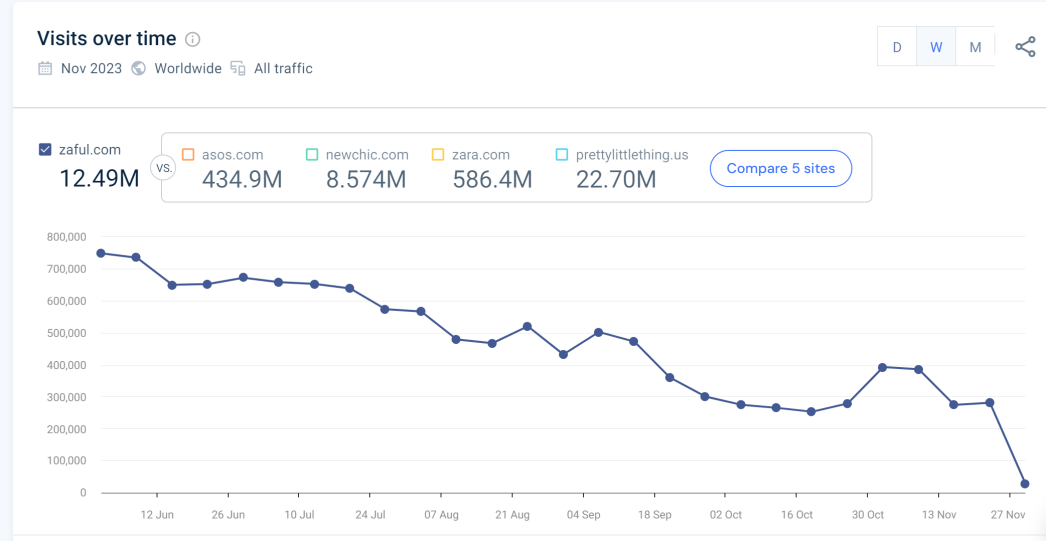1047x542 pixels.
Task: Click the first data point on the line
Action: [x=101, y=253]
